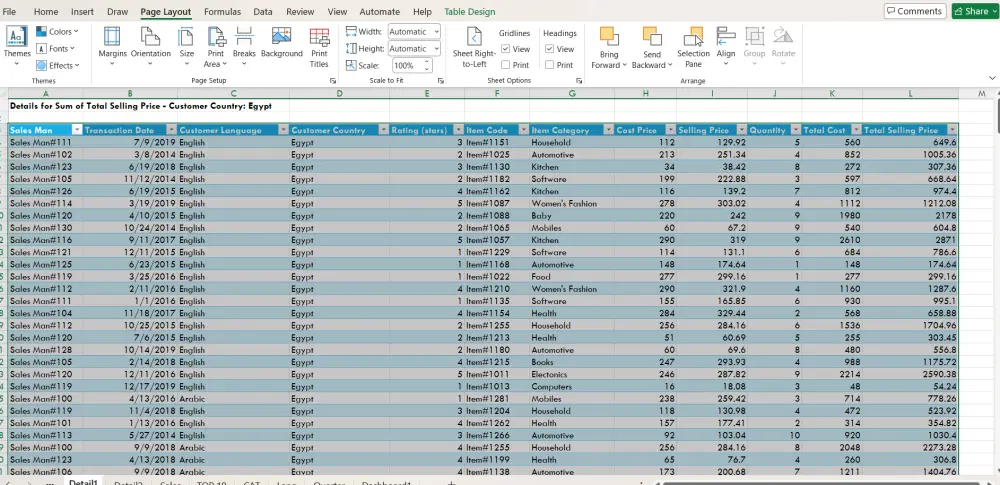Open theme Fonts menu
Screen dimensions: 1000x485
point(55,48)
